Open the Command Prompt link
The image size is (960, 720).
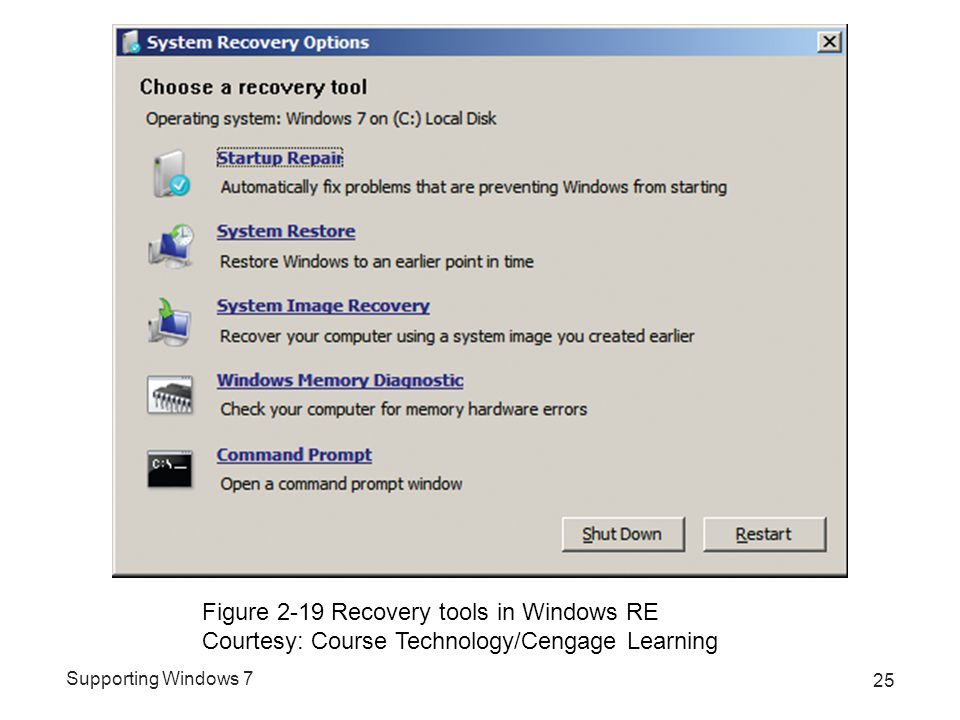tap(294, 455)
